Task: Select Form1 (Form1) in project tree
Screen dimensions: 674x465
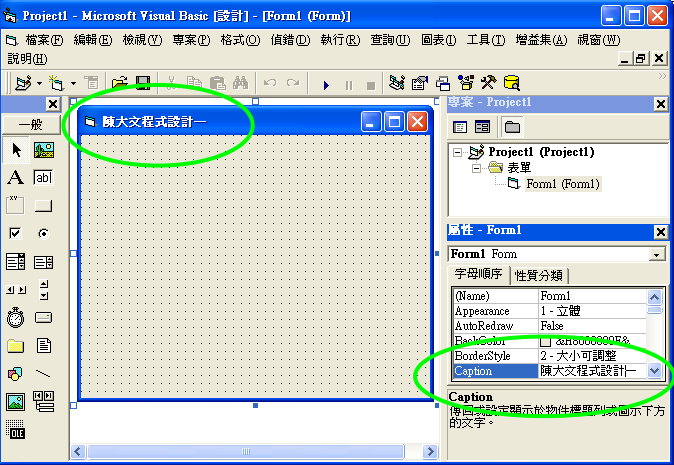Action: (562, 184)
